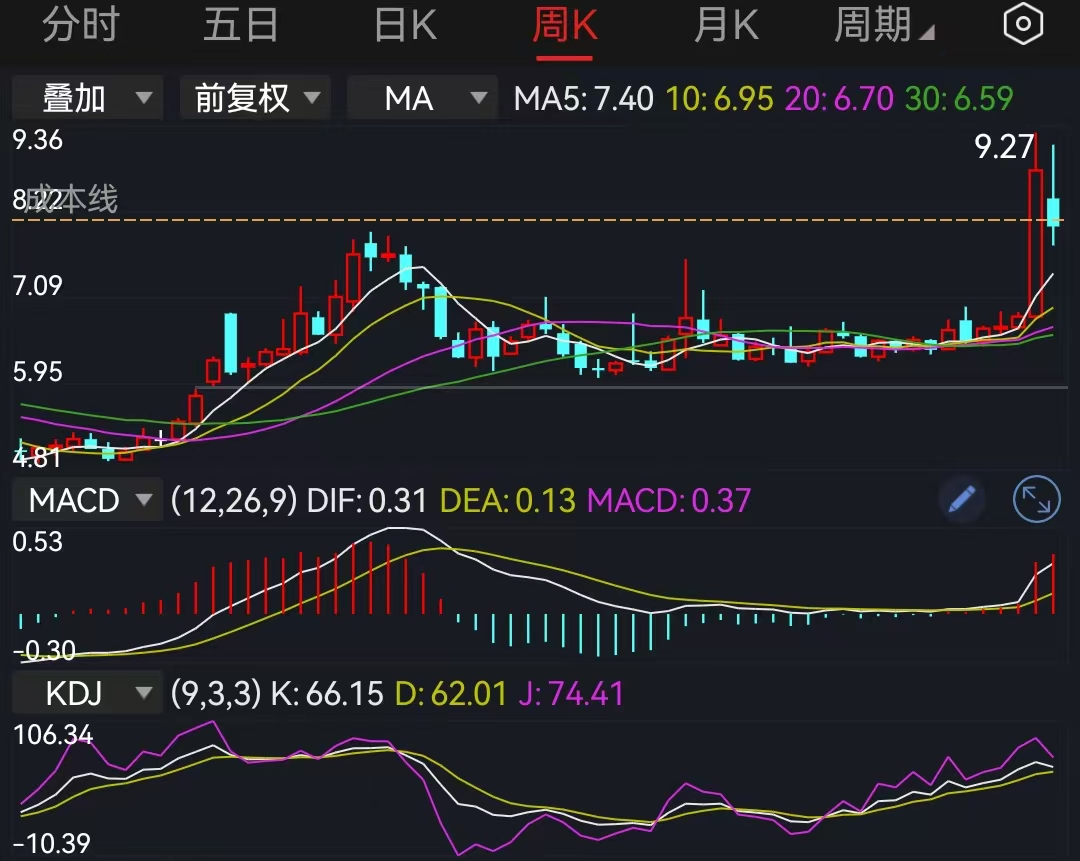This screenshot has width=1080, height=861.
Task: Open the chart settings gear icon
Action: point(1022,23)
